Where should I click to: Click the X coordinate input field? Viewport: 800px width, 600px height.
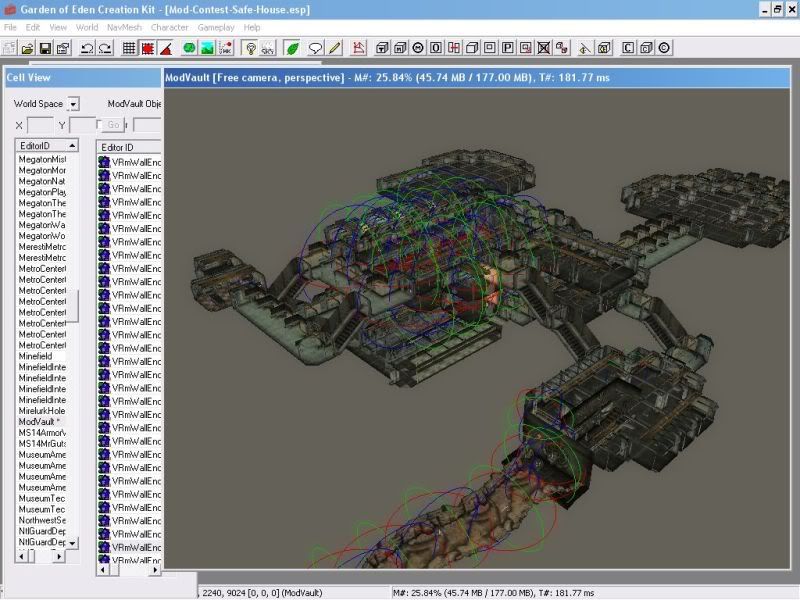click(x=40, y=125)
